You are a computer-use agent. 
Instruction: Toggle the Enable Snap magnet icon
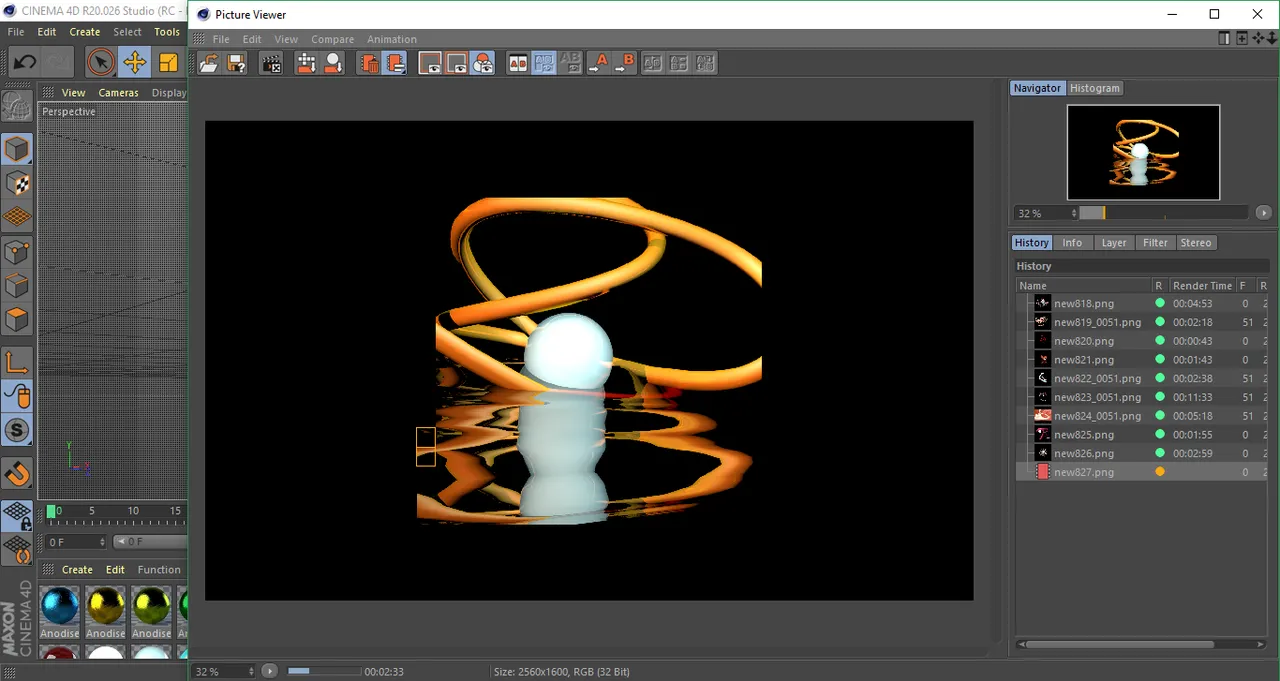(17, 473)
